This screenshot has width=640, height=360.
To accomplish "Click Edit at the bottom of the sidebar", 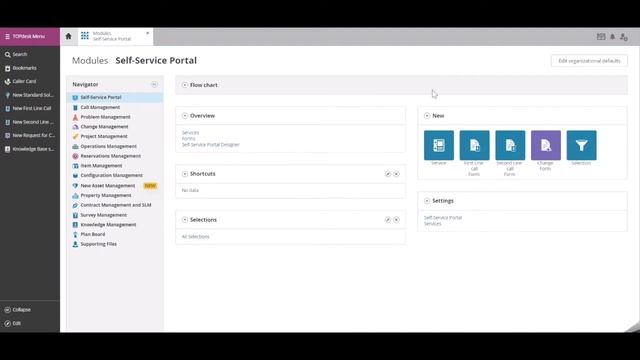I will click(13, 323).
